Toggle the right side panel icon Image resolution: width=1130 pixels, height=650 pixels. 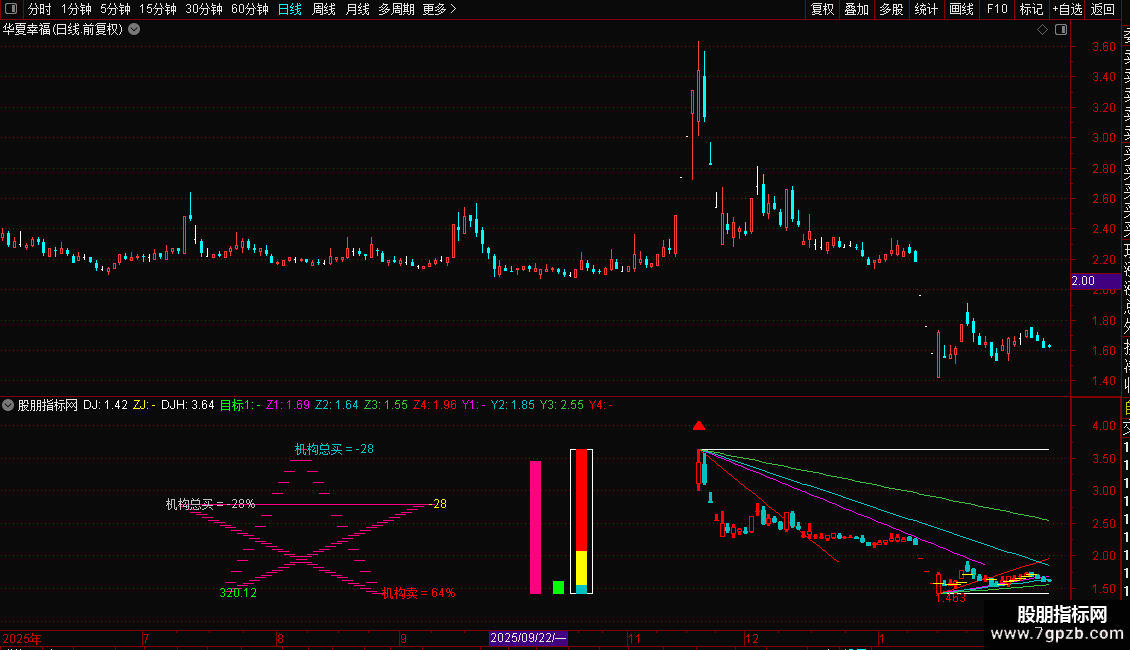click(x=1060, y=30)
